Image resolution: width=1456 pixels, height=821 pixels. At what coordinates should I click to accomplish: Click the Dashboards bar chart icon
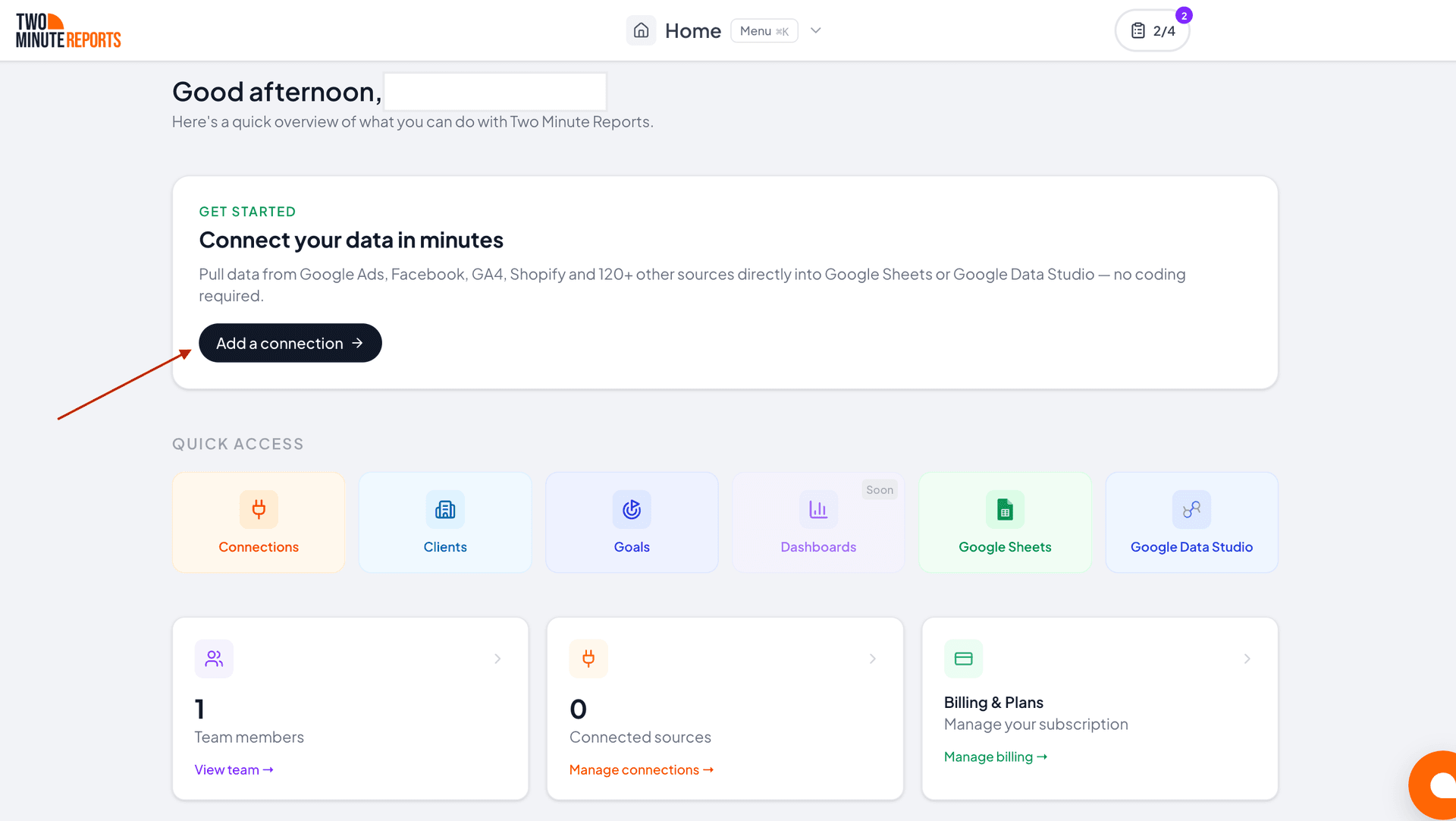(818, 509)
